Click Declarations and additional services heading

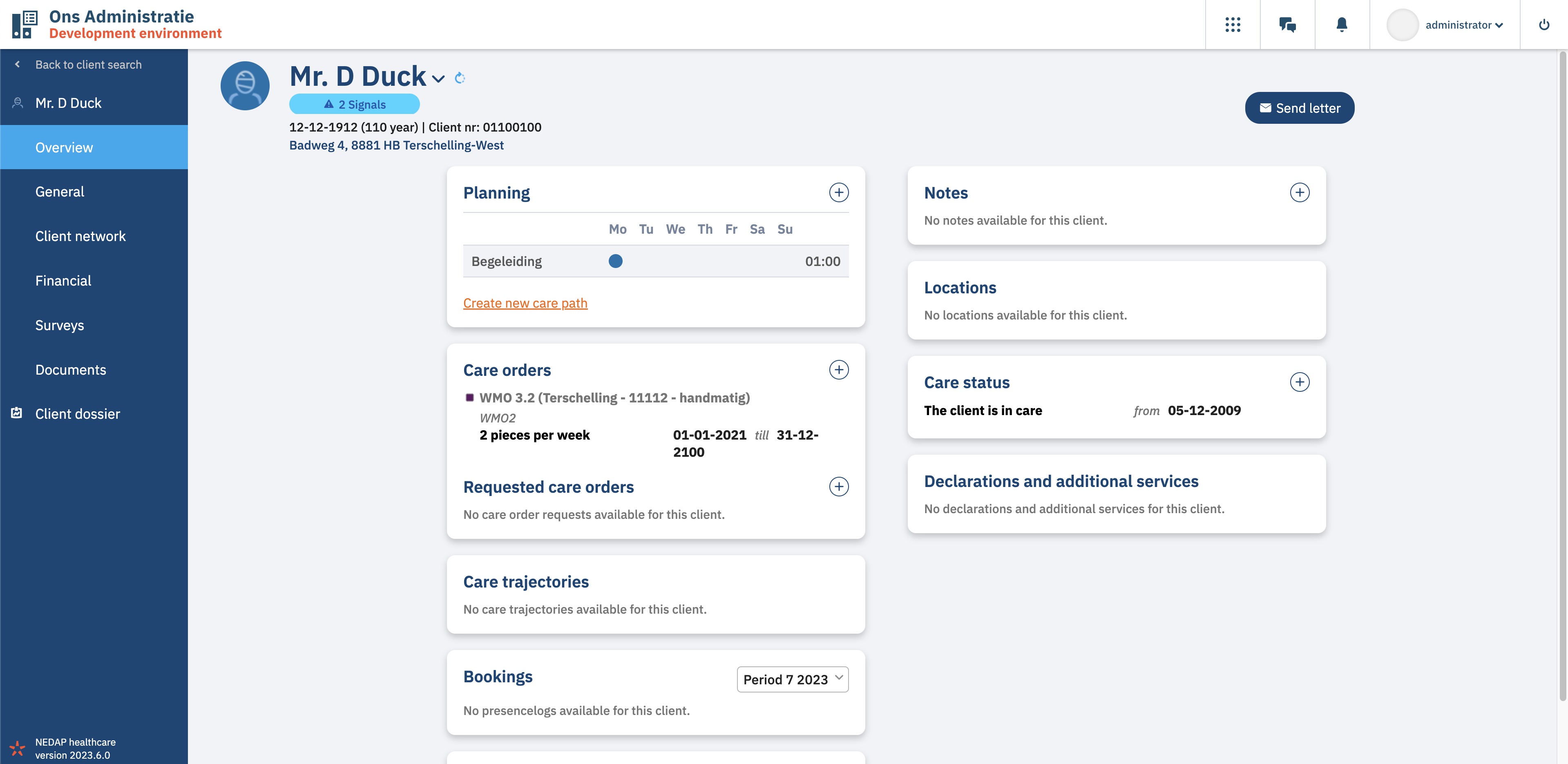point(1061,482)
